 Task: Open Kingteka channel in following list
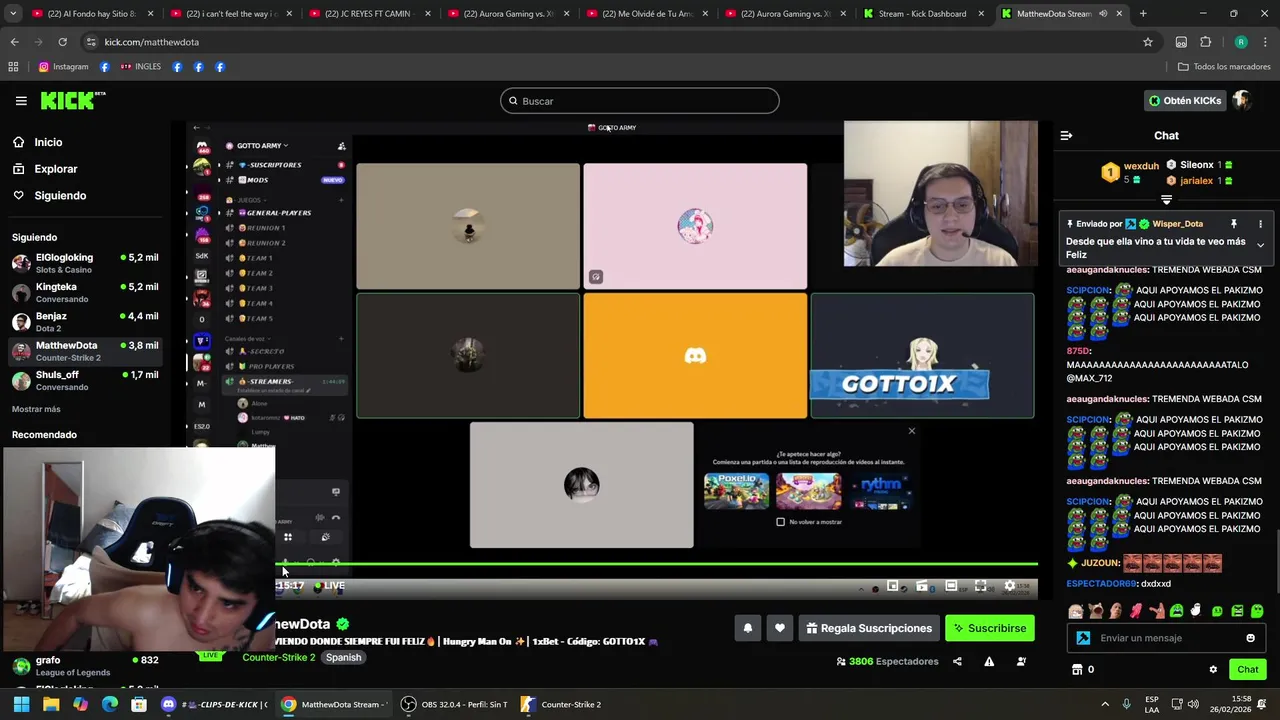click(x=84, y=292)
